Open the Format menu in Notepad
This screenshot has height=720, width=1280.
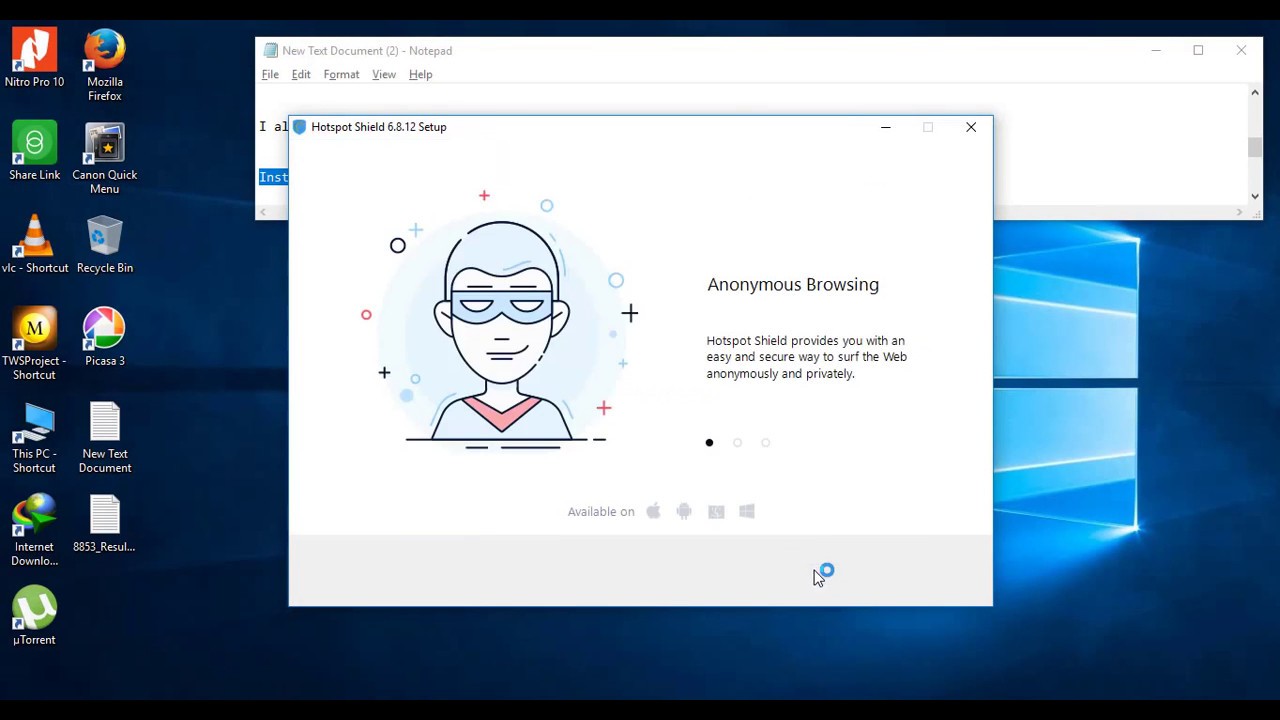[341, 75]
